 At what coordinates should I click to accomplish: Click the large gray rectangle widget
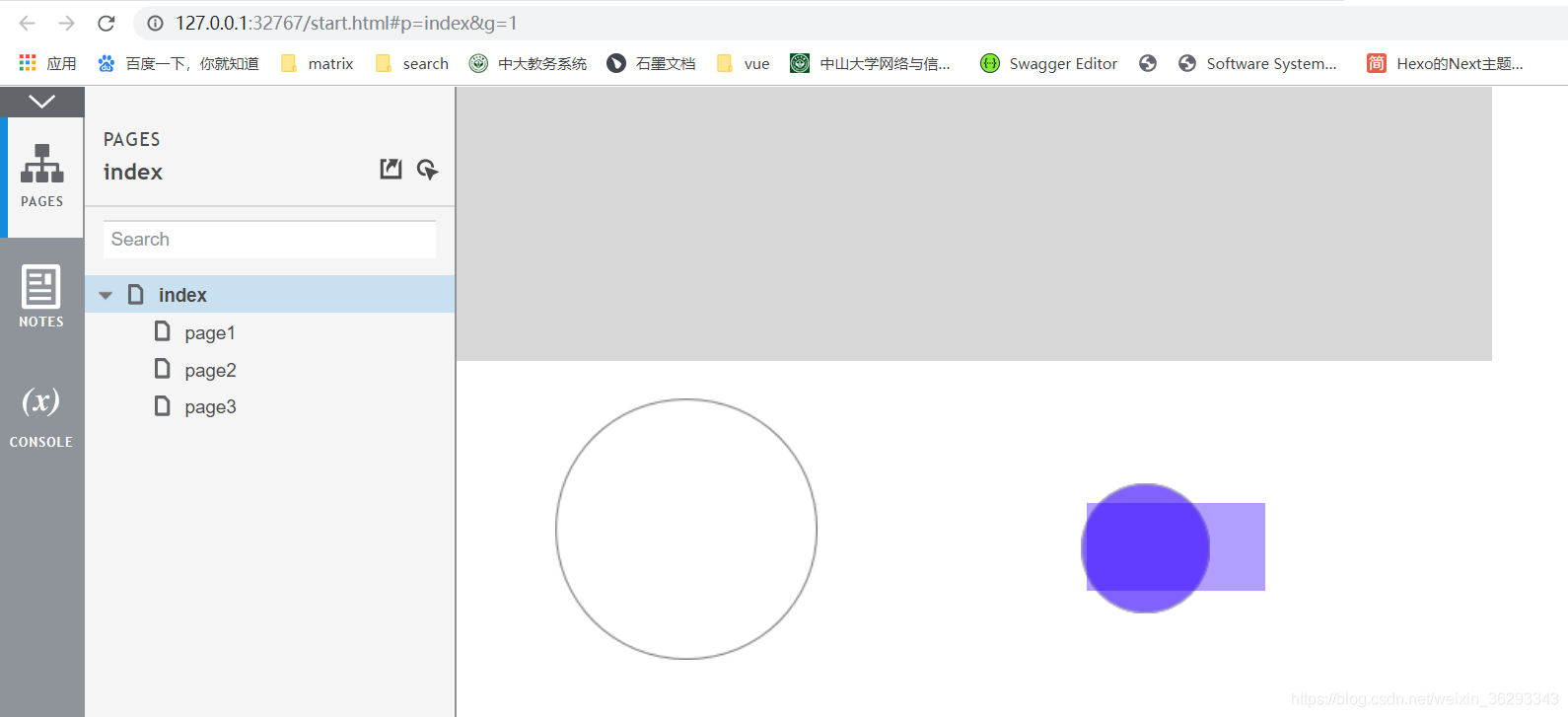click(974, 224)
